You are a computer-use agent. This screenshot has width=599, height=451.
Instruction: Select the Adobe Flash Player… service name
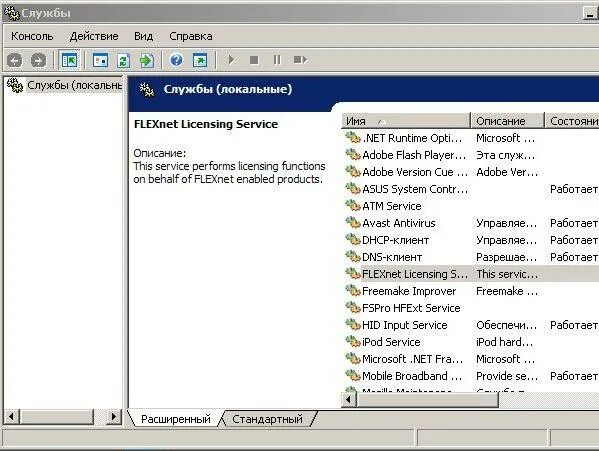[x=414, y=155]
